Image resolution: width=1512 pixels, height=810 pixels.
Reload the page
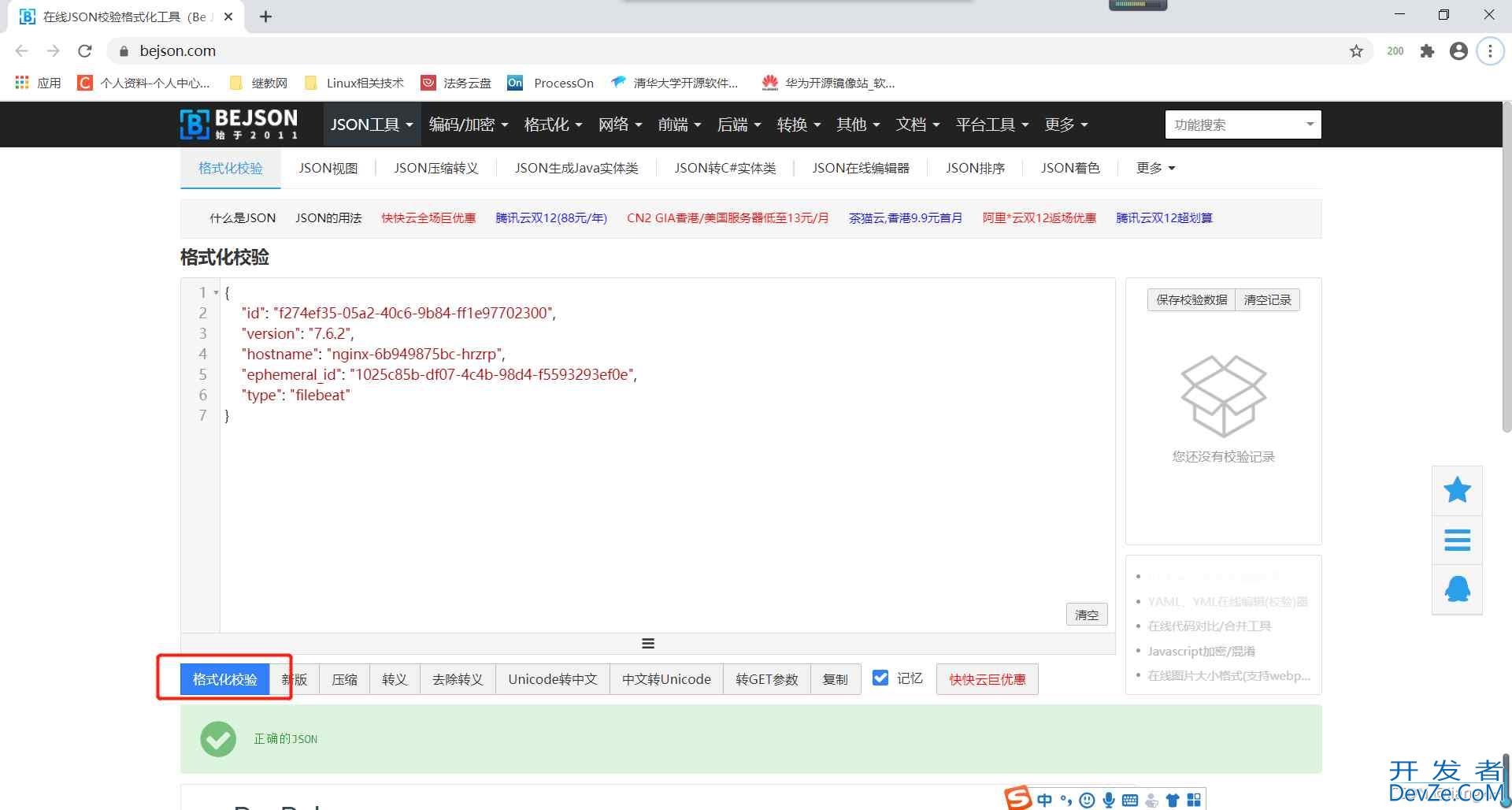click(x=85, y=51)
